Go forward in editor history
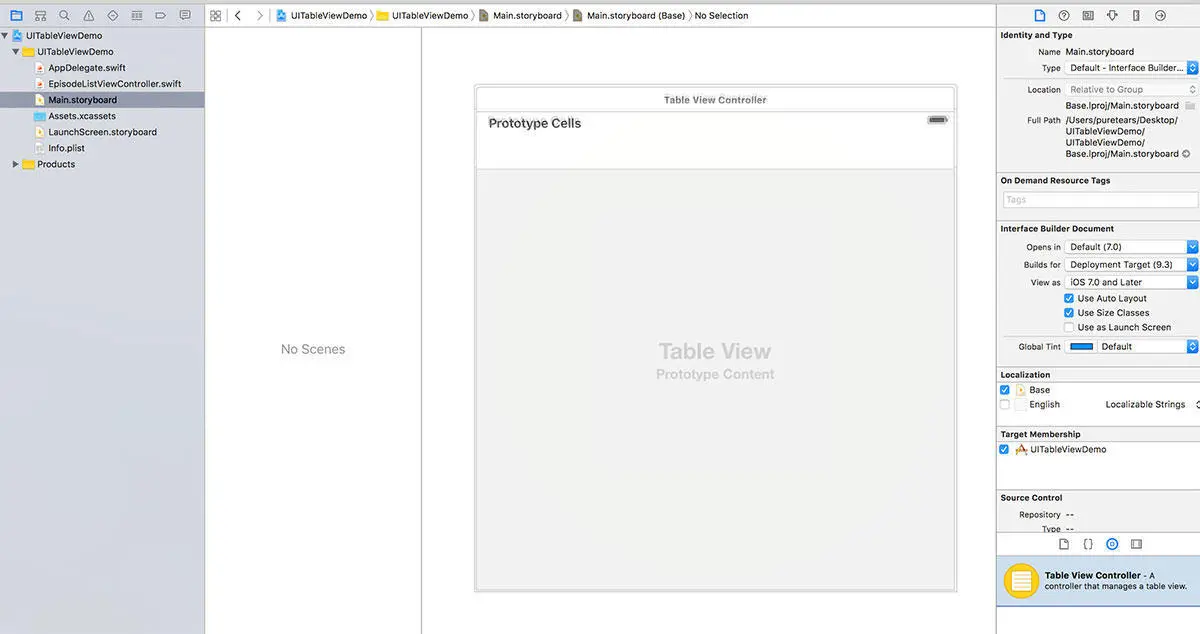The width and height of the screenshot is (1200, 634). [260, 16]
